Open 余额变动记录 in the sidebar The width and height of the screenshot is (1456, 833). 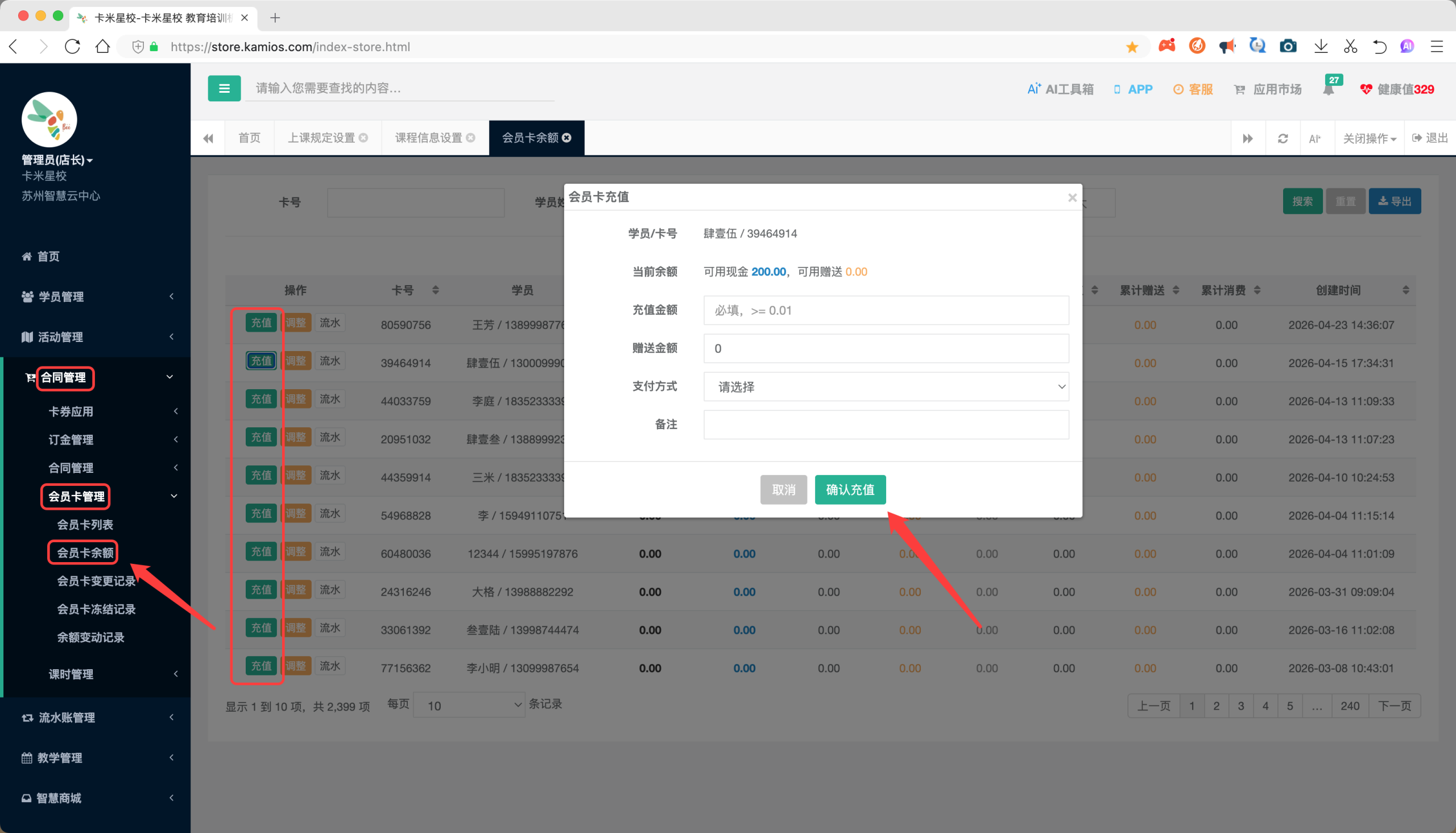(90, 637)
